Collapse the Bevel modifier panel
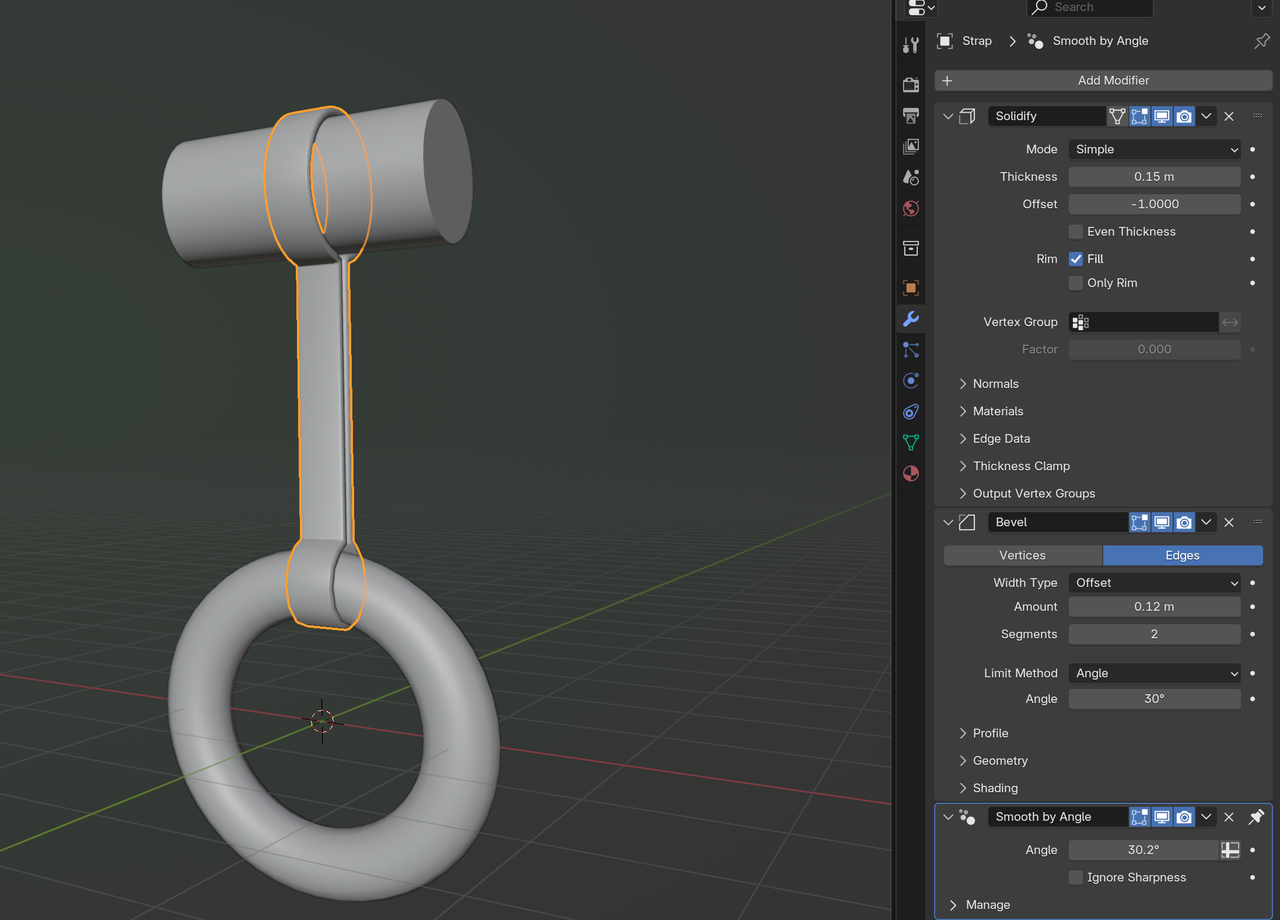 pyautogui.click(x=947, y=521)
